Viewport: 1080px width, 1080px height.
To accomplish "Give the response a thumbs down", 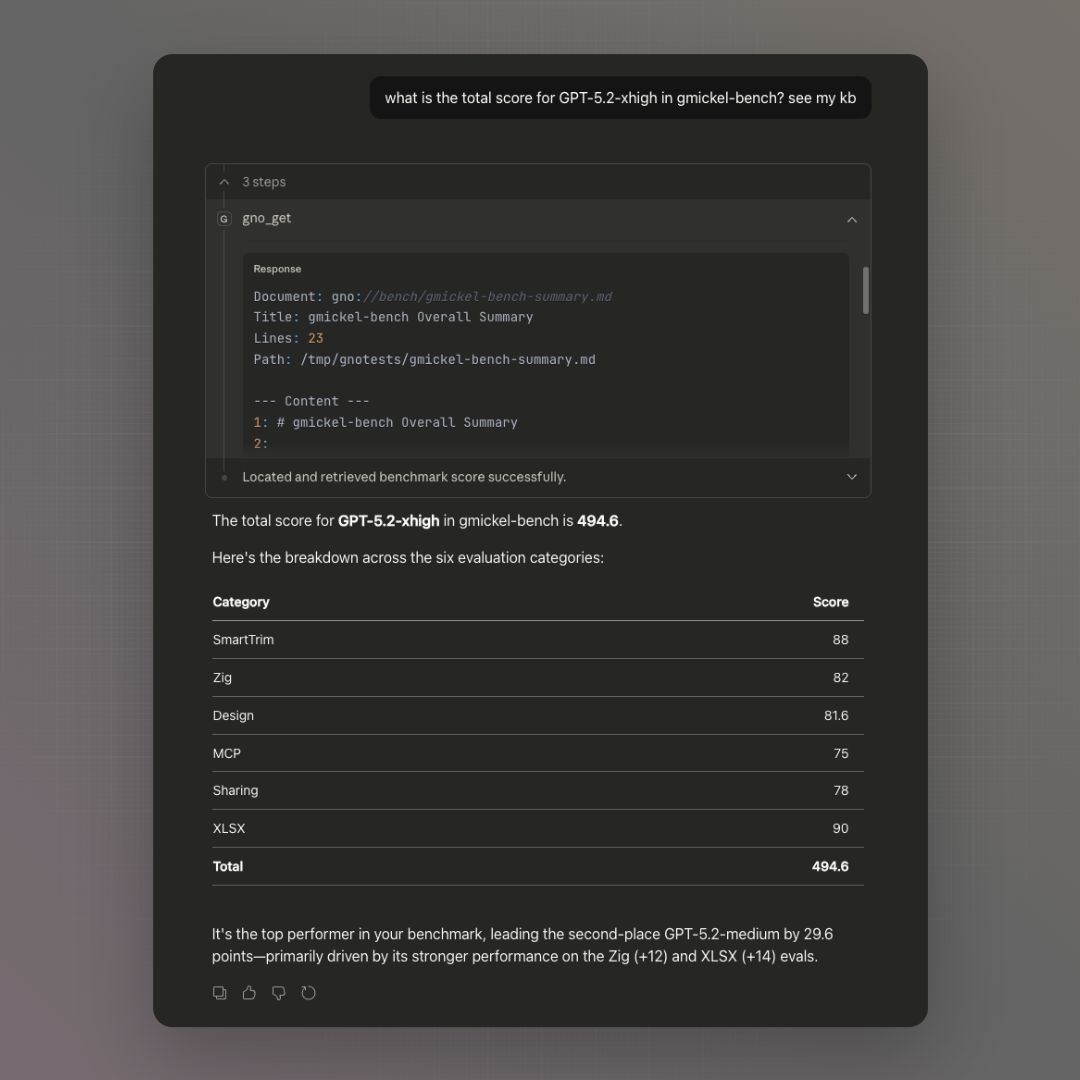I will click(x=279, y=993).
